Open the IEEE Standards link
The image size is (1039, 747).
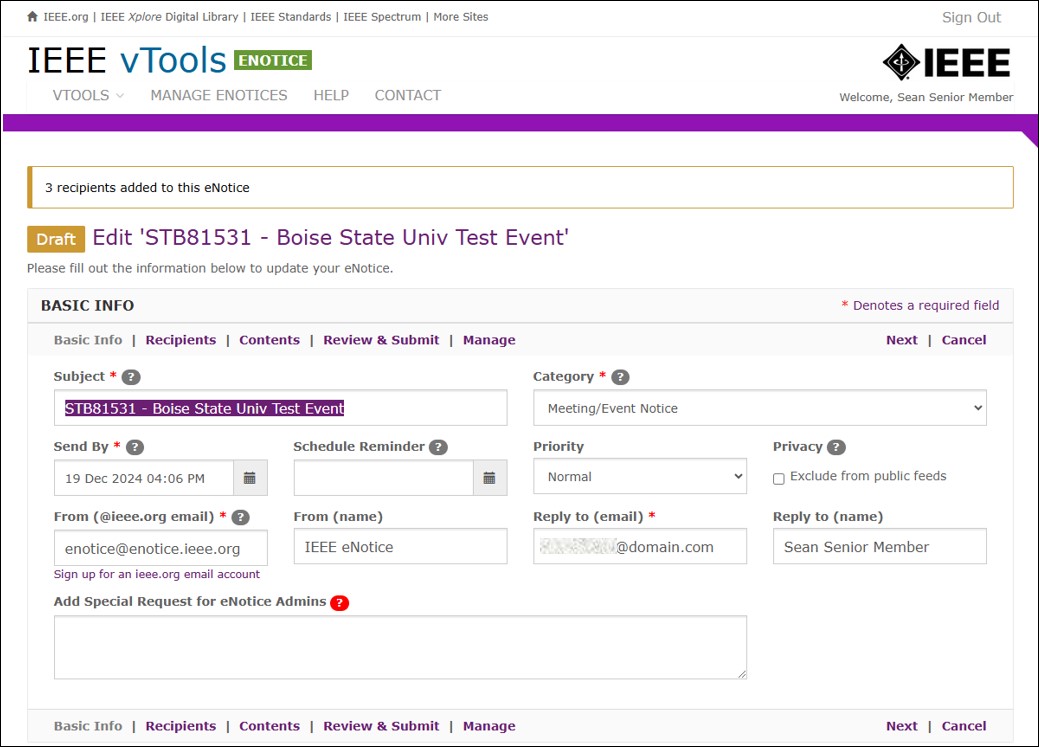[291, 17]
